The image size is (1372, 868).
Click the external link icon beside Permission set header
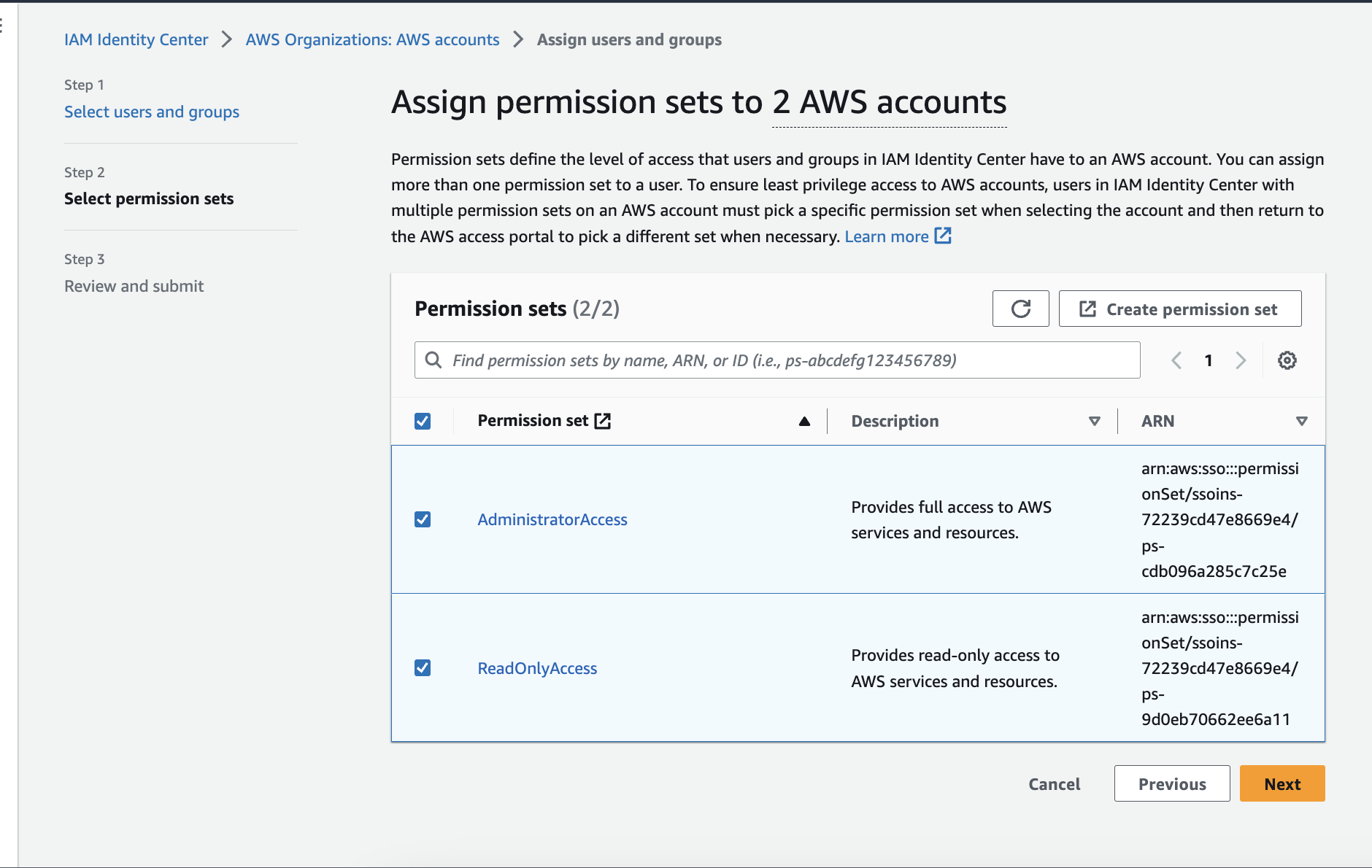pos(604,419)
